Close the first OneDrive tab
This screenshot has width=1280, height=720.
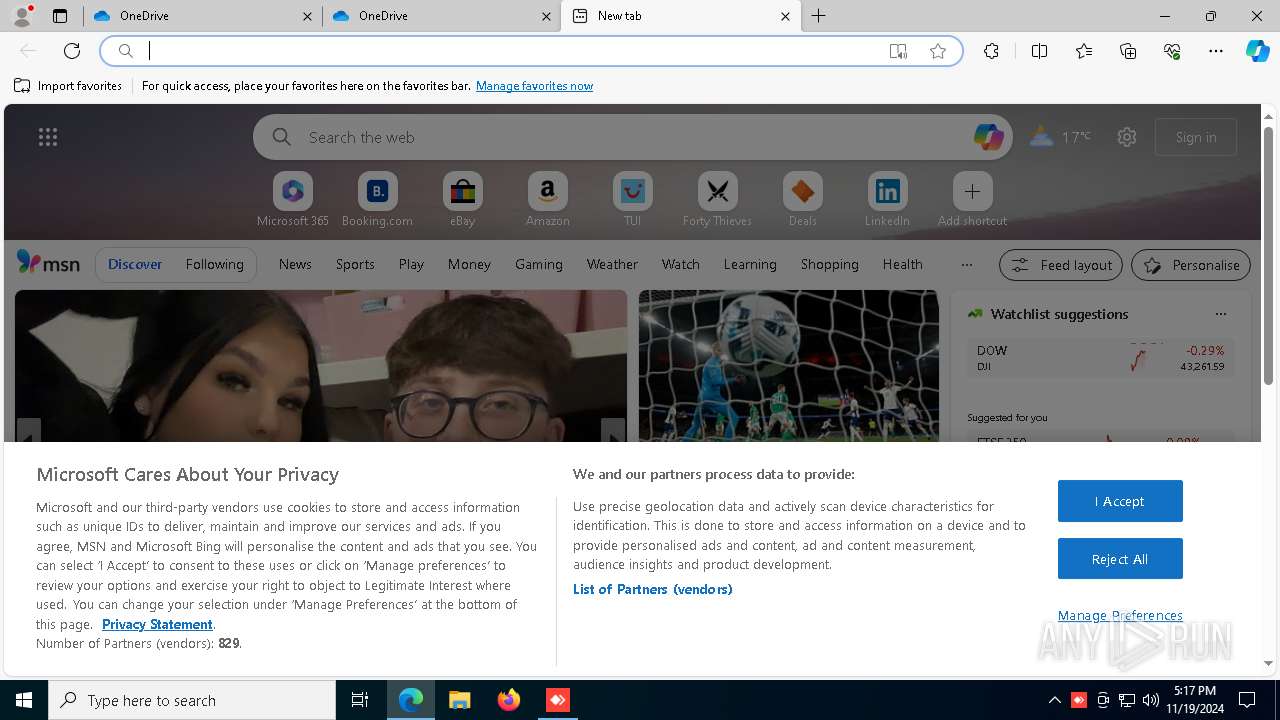point(307,16)
